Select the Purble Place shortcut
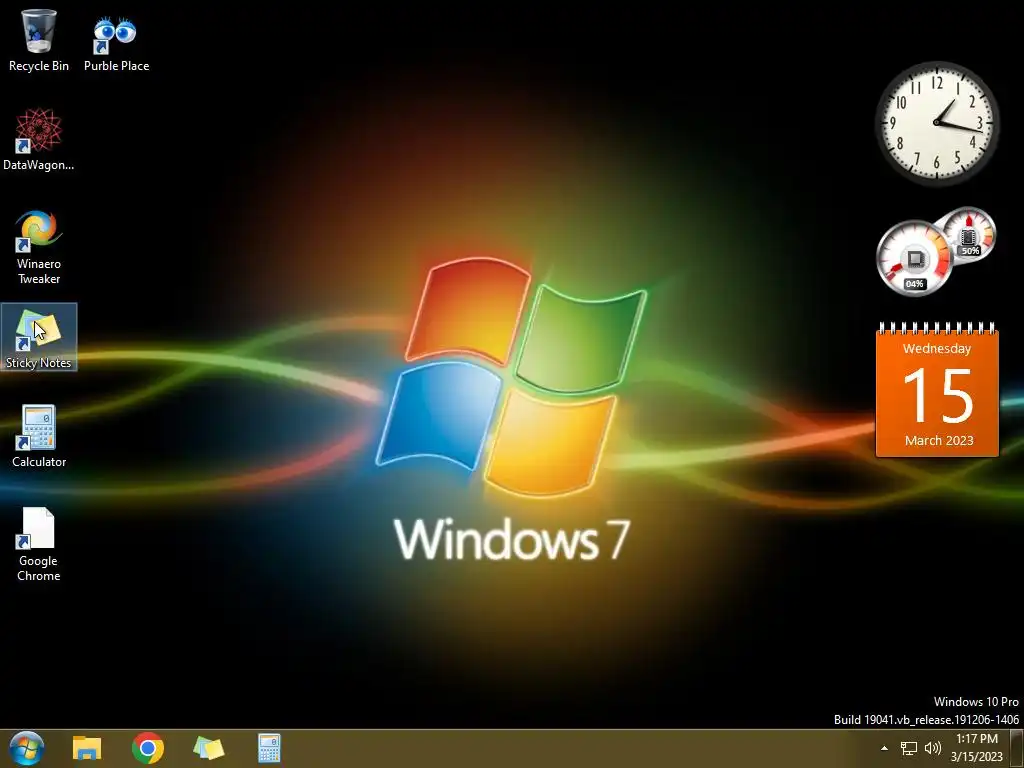 (x=116, y=40)
